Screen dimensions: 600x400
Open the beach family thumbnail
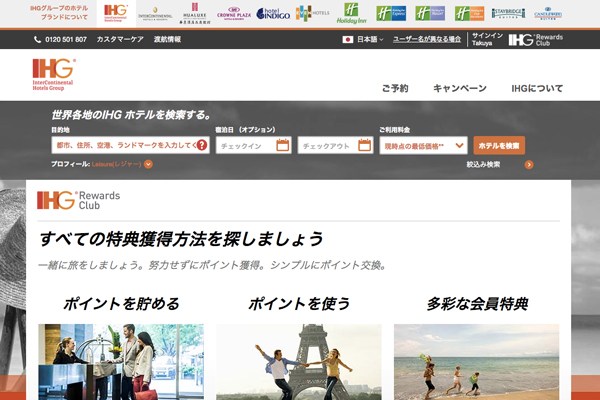pyautogui.click(x=476, y=362)
